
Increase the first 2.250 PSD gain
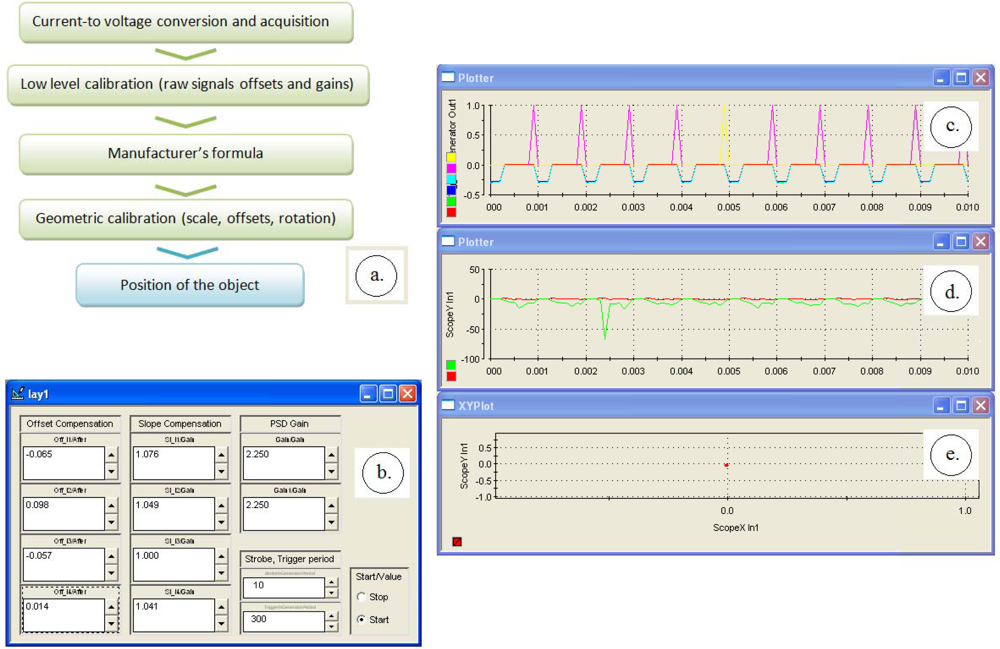332,455
